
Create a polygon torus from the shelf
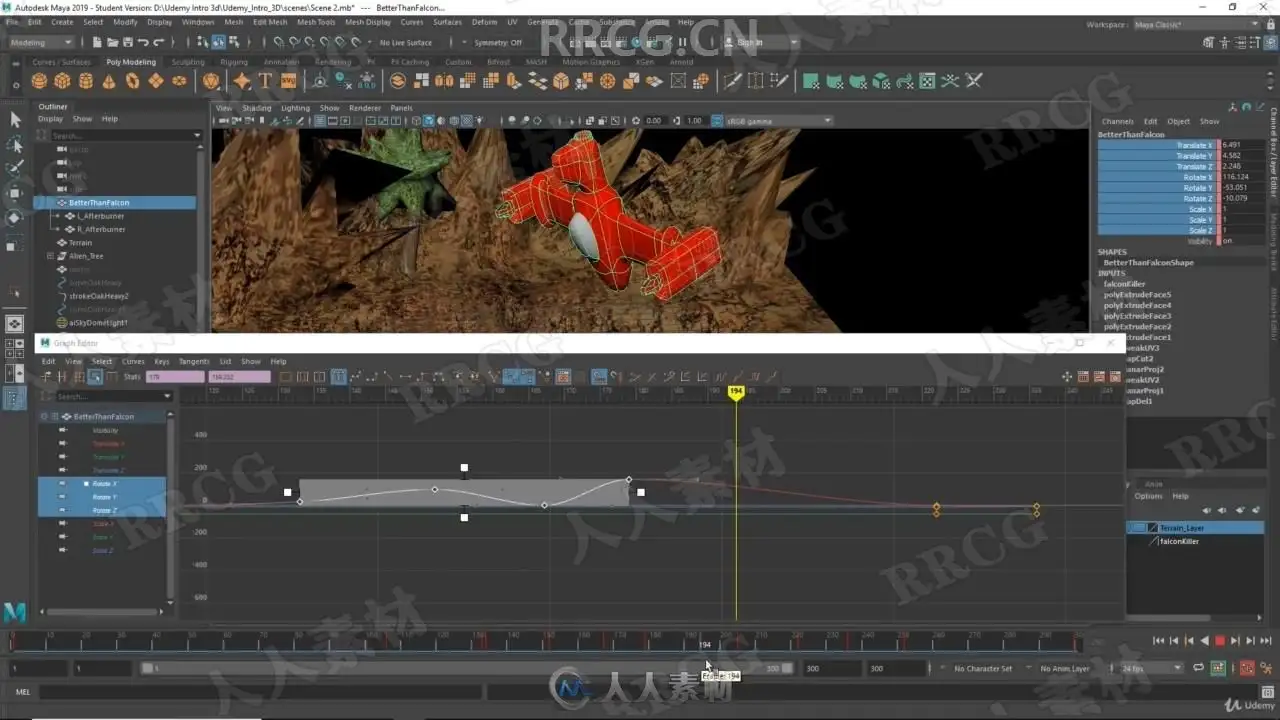[x=131, y=81]
